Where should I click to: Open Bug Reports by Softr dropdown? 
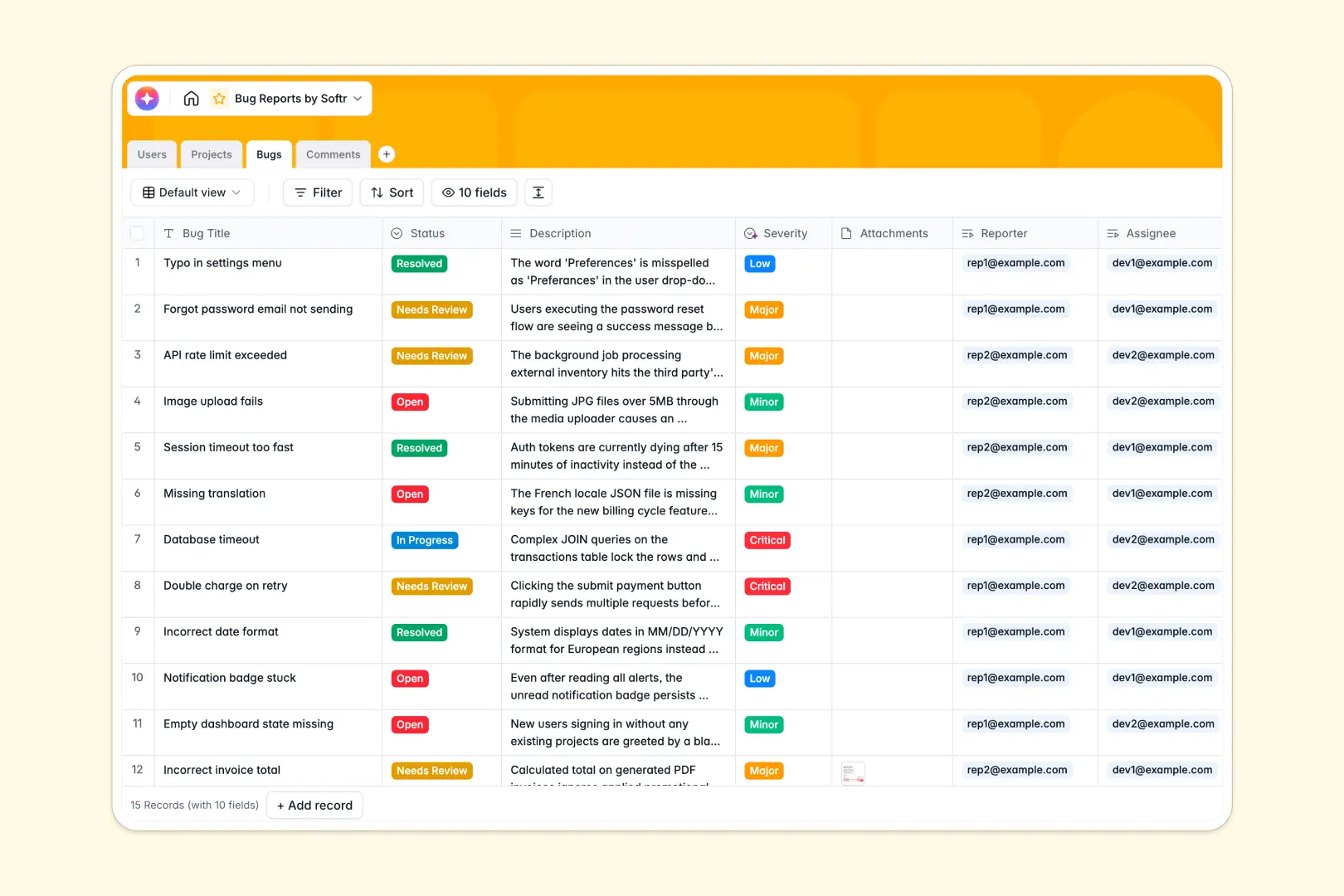coord(299,99)
